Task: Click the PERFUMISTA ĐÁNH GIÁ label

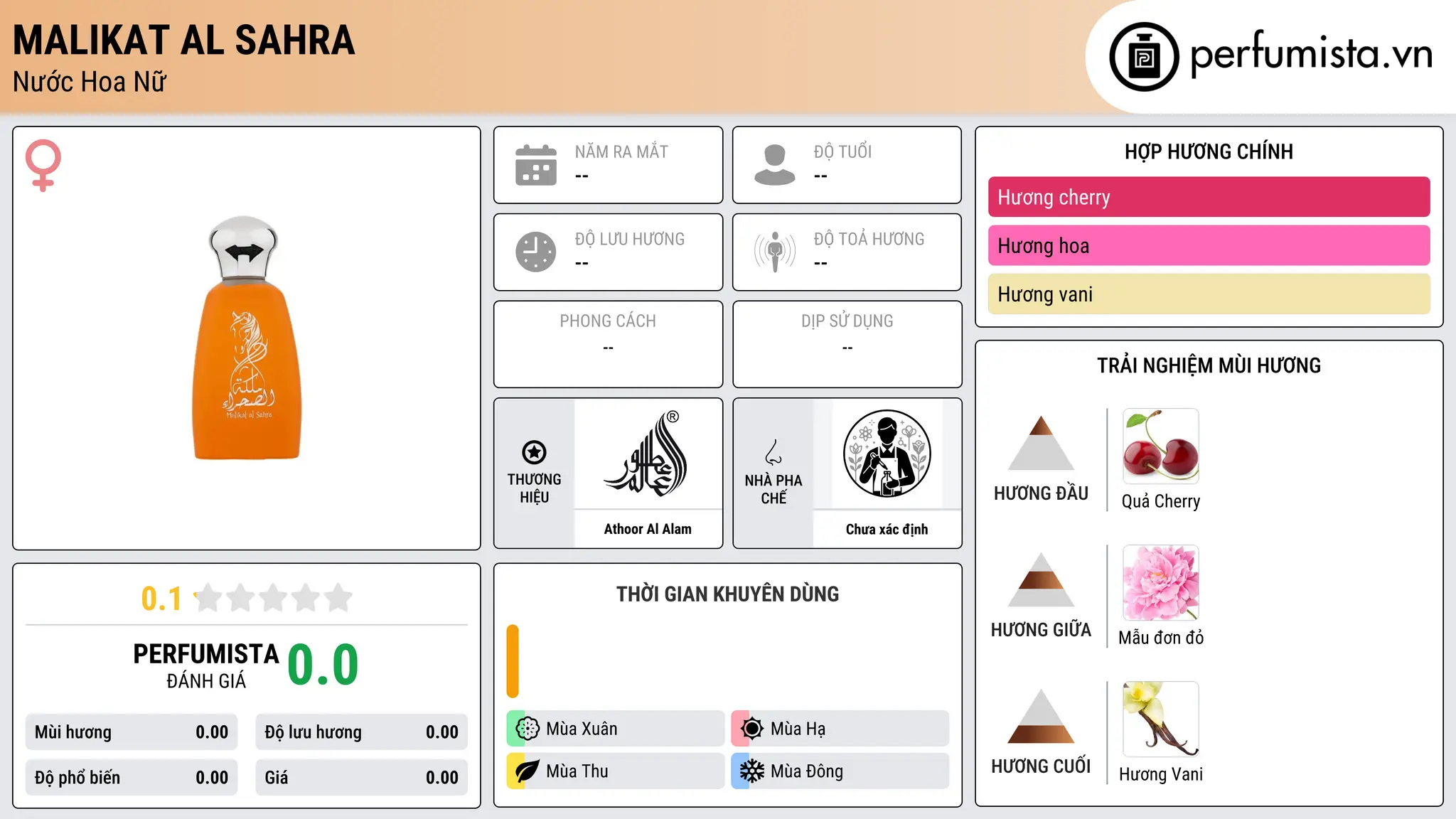Action: [206, 665]
